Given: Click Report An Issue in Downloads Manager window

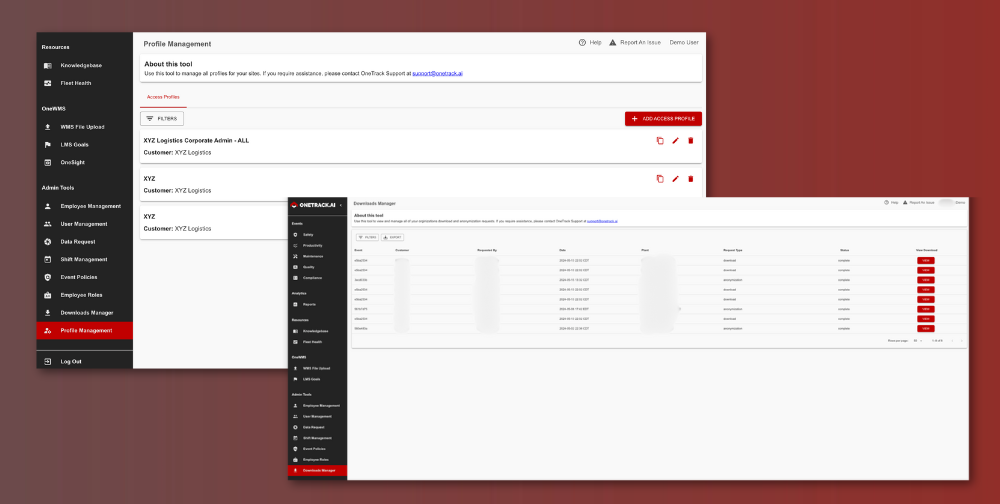Looking at the screenshot, I should [x=919, y=202].
